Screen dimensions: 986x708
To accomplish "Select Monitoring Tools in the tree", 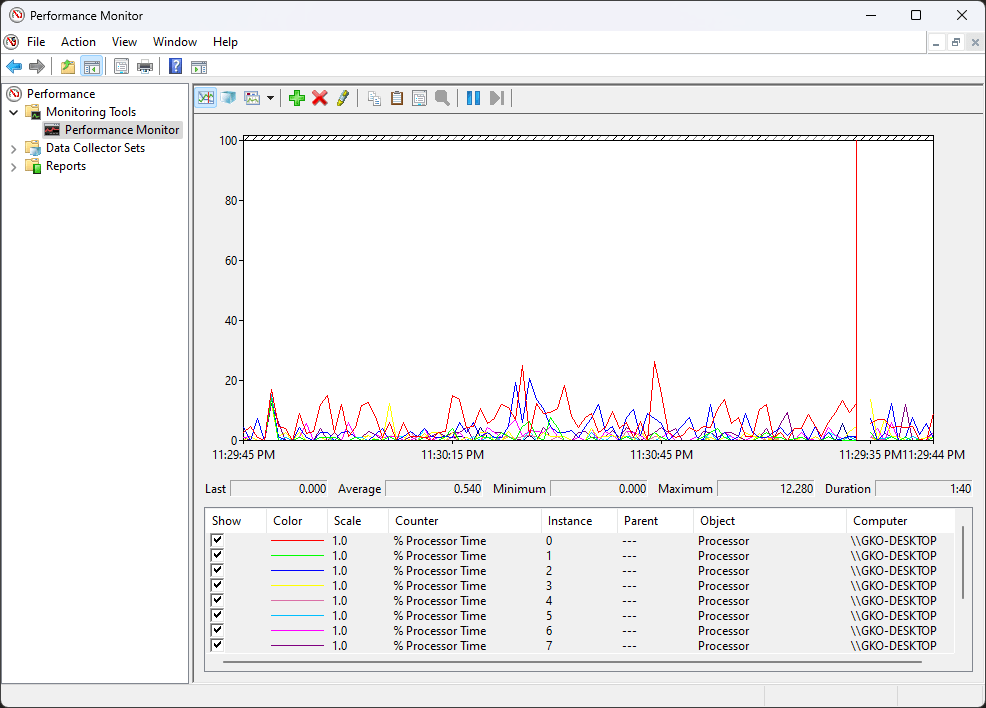I will click(x=90, y=112).
